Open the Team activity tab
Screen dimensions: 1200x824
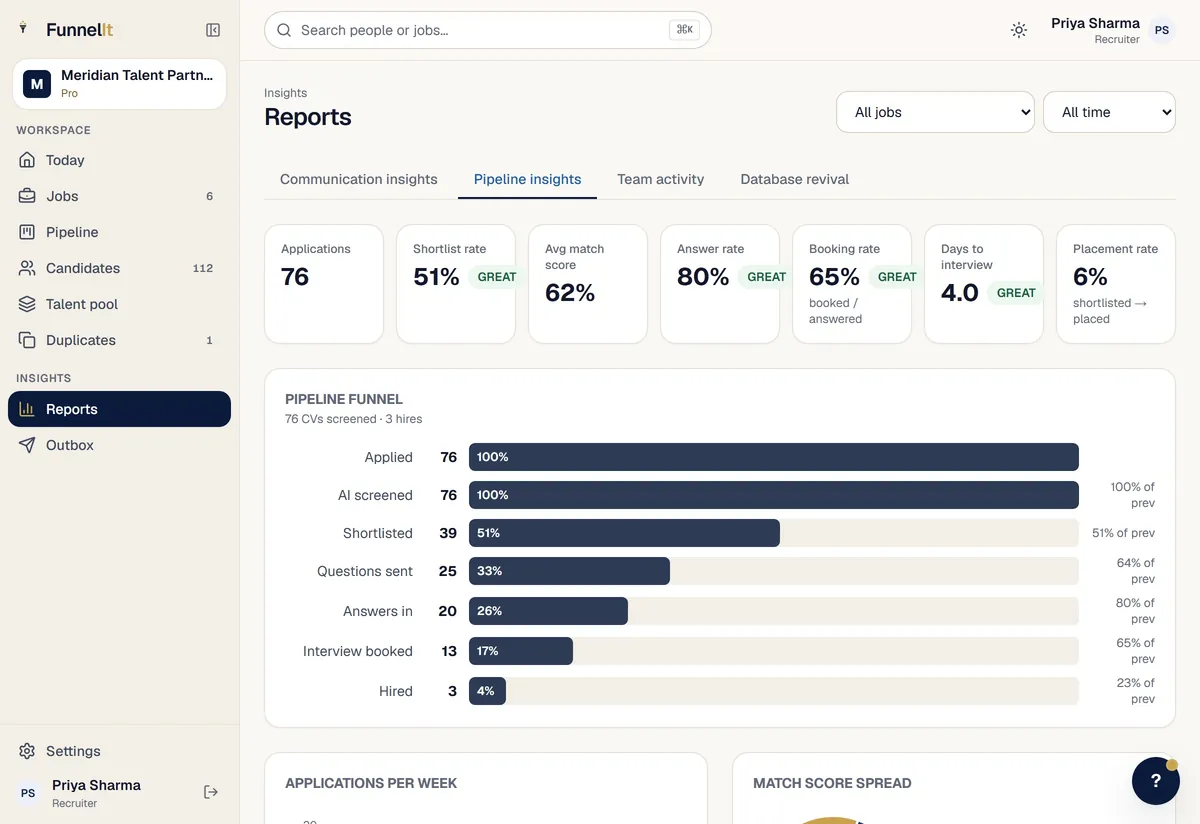[661, 179]
